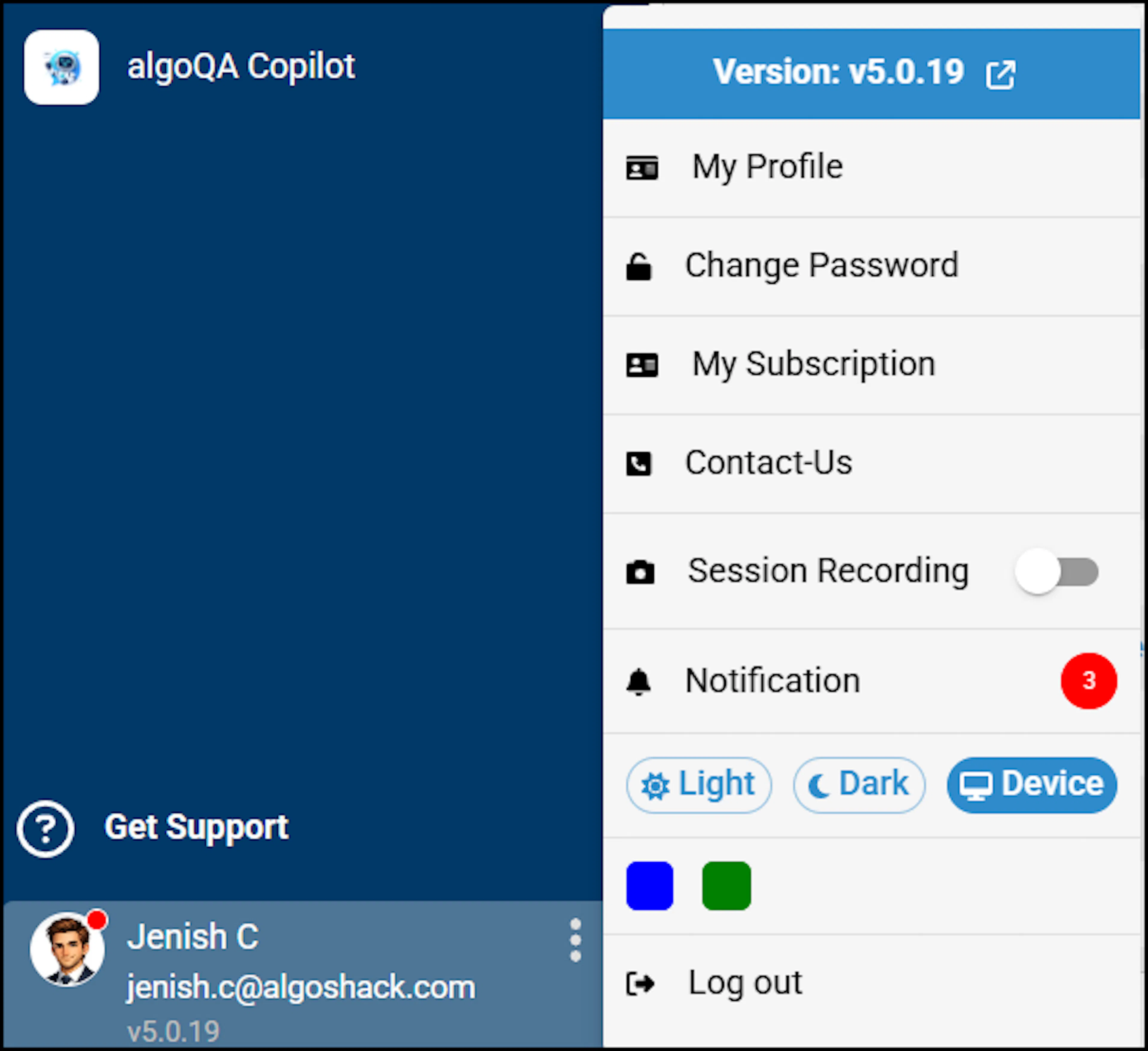Open the My Subscription menu item
Image resolution: width=1148 pixels, height=1051 pixels.
[871, 365]
